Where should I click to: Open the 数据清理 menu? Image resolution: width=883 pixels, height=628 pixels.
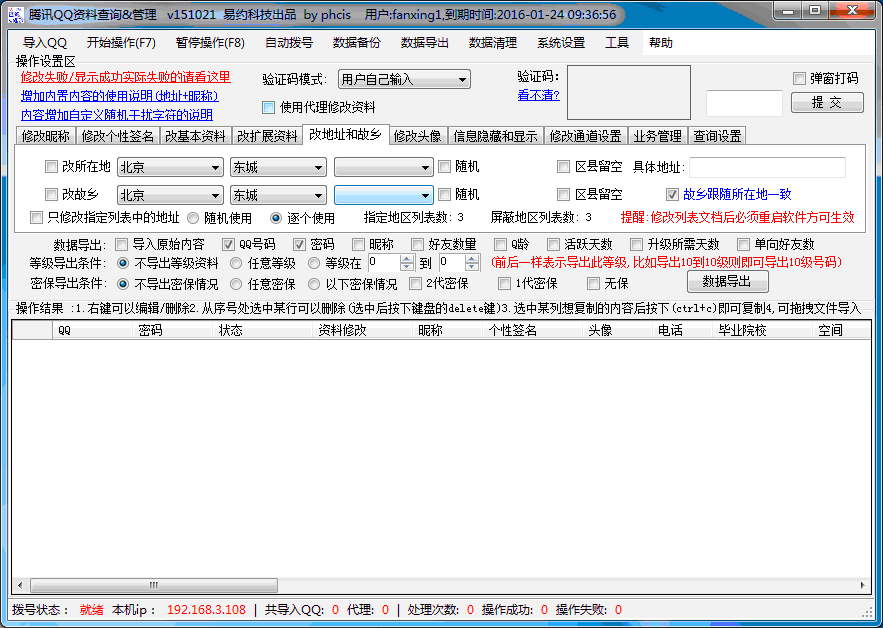[493, 43]
